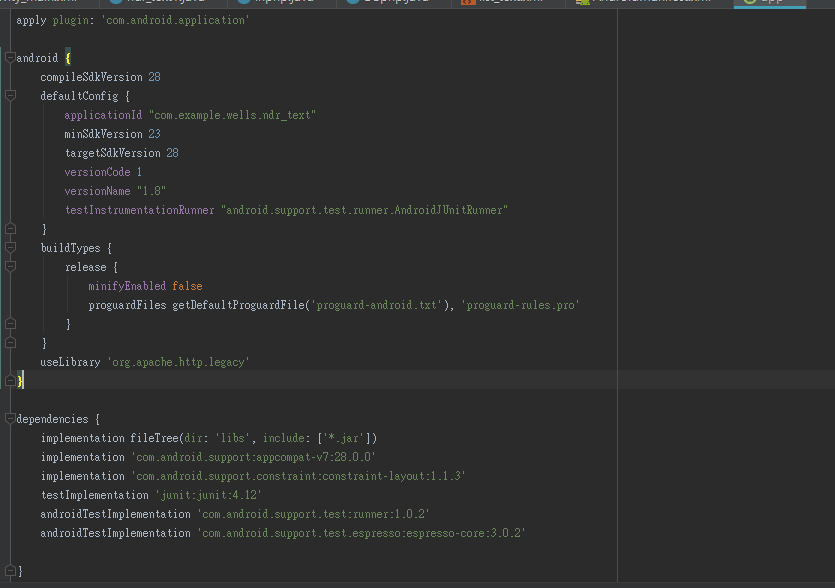Place cursor on 'com.android.application' plugin string
This screenshot has height=588, width=835.
pyautogui.click(x=175, y=20)
